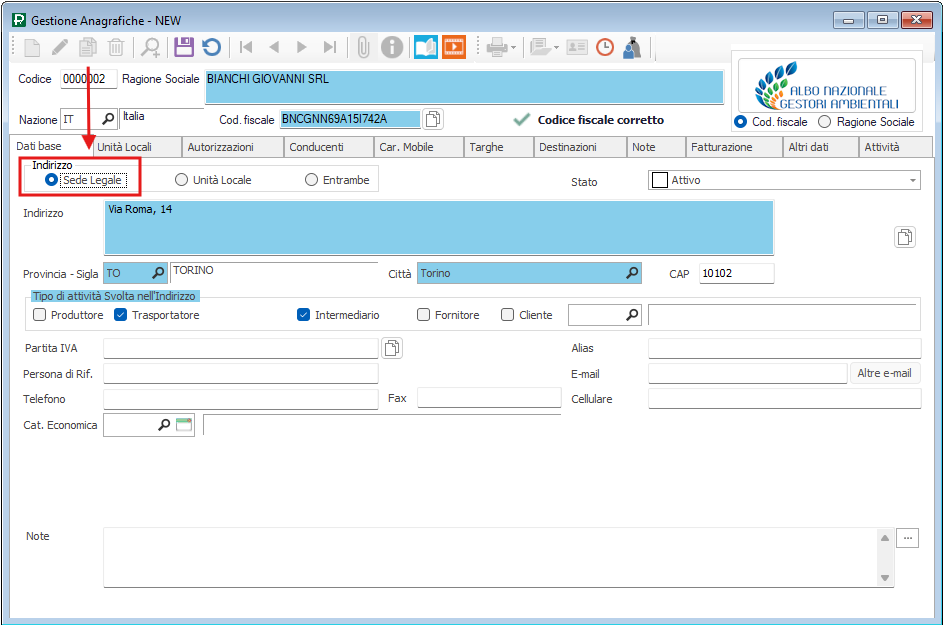The width and height of the screenshot is (945, 625).
Task: Open the Città lookup magnifier
Action: coord(631,273)
